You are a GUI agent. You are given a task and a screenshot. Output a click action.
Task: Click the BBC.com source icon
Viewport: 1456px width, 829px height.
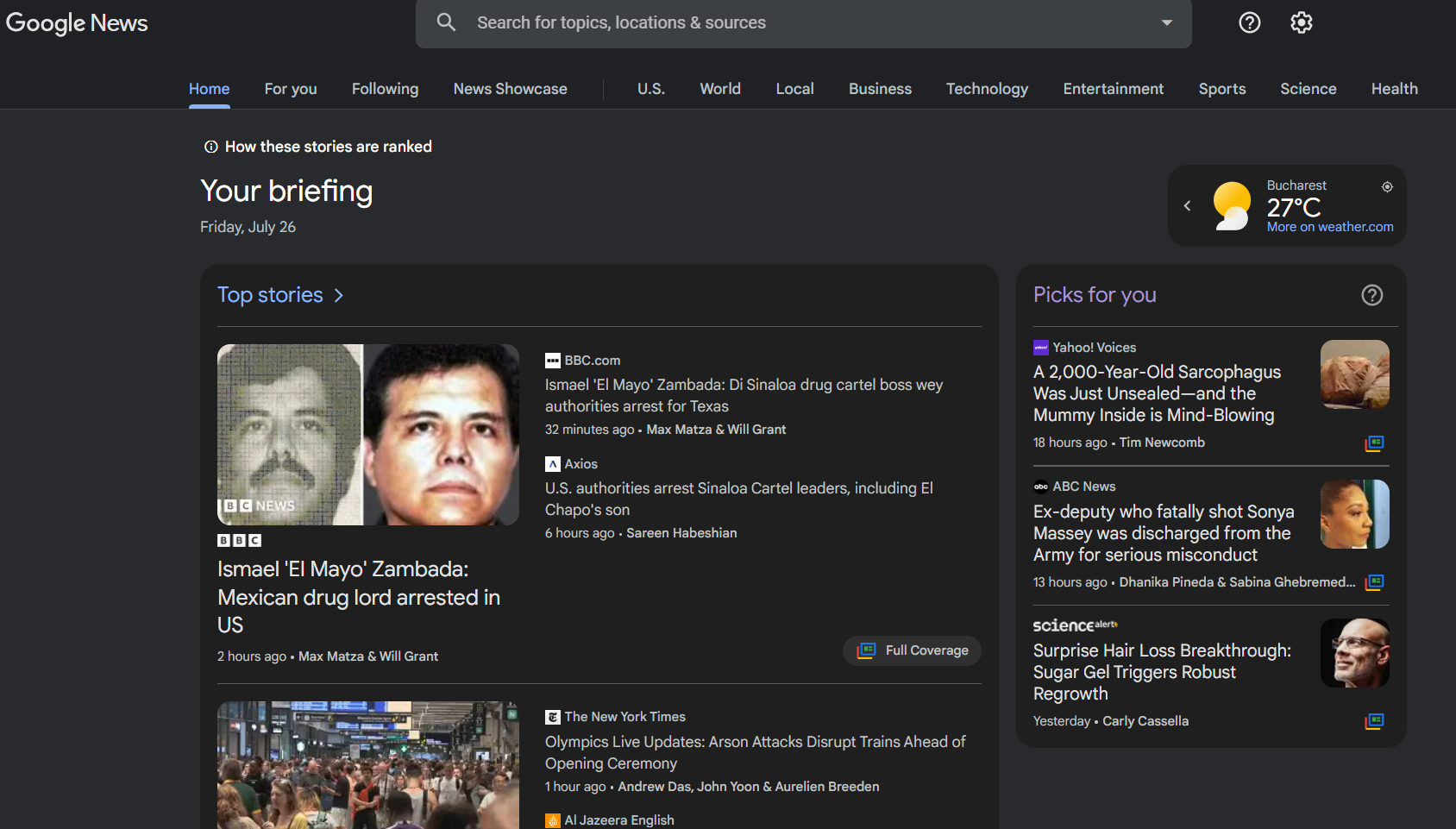click(553, 361)
